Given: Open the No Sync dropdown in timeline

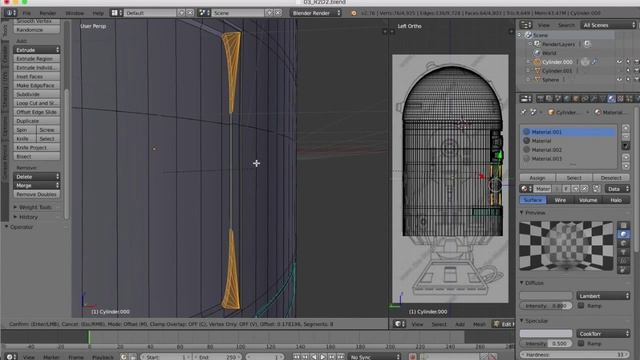Looking at the screenshot, I should click(375, 357).
